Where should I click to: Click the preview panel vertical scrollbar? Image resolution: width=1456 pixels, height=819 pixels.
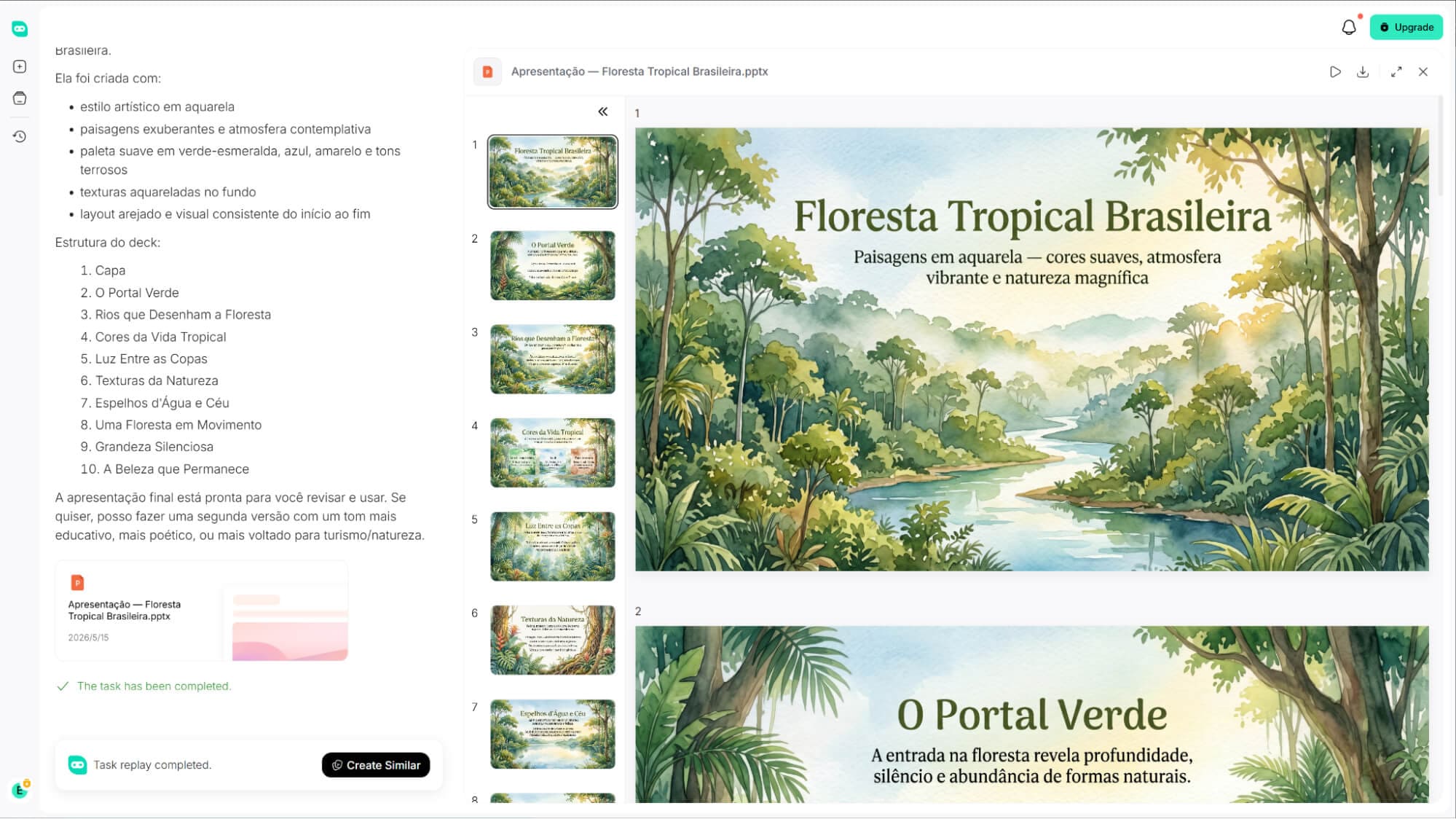point(1440,146)
